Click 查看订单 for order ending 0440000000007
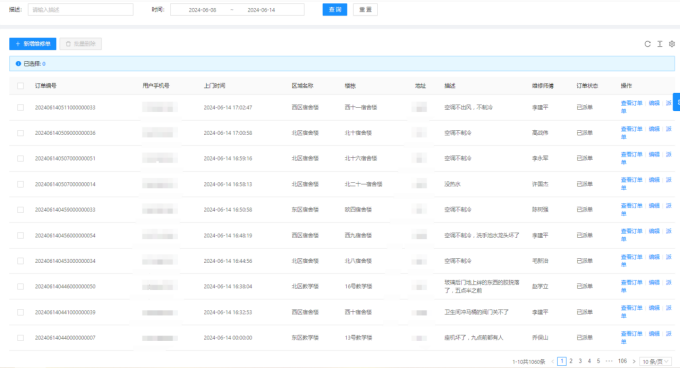The height and width of the screenshot is (368, 681). (631, 334)
